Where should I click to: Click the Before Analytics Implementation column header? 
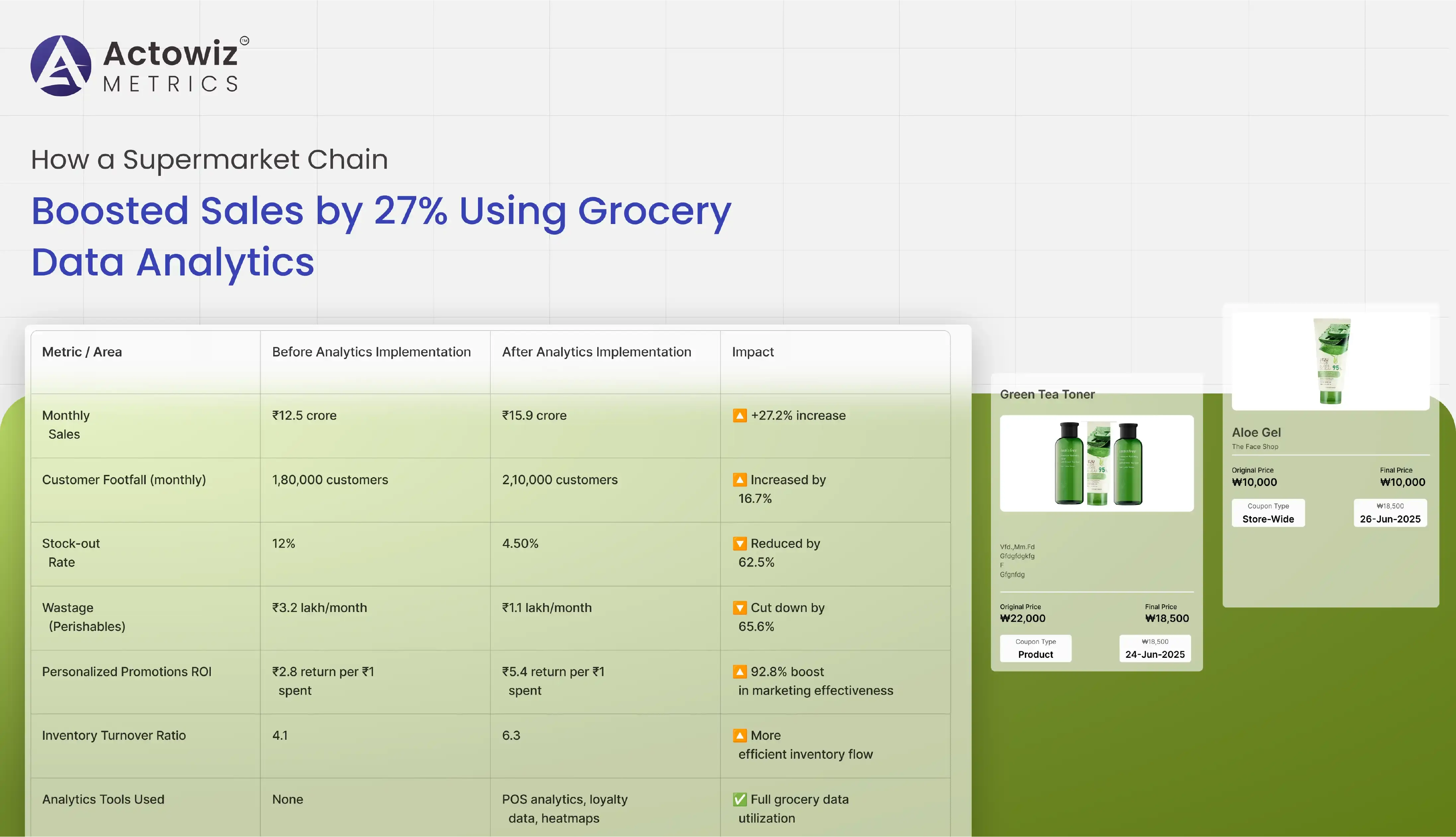(371, 352)
